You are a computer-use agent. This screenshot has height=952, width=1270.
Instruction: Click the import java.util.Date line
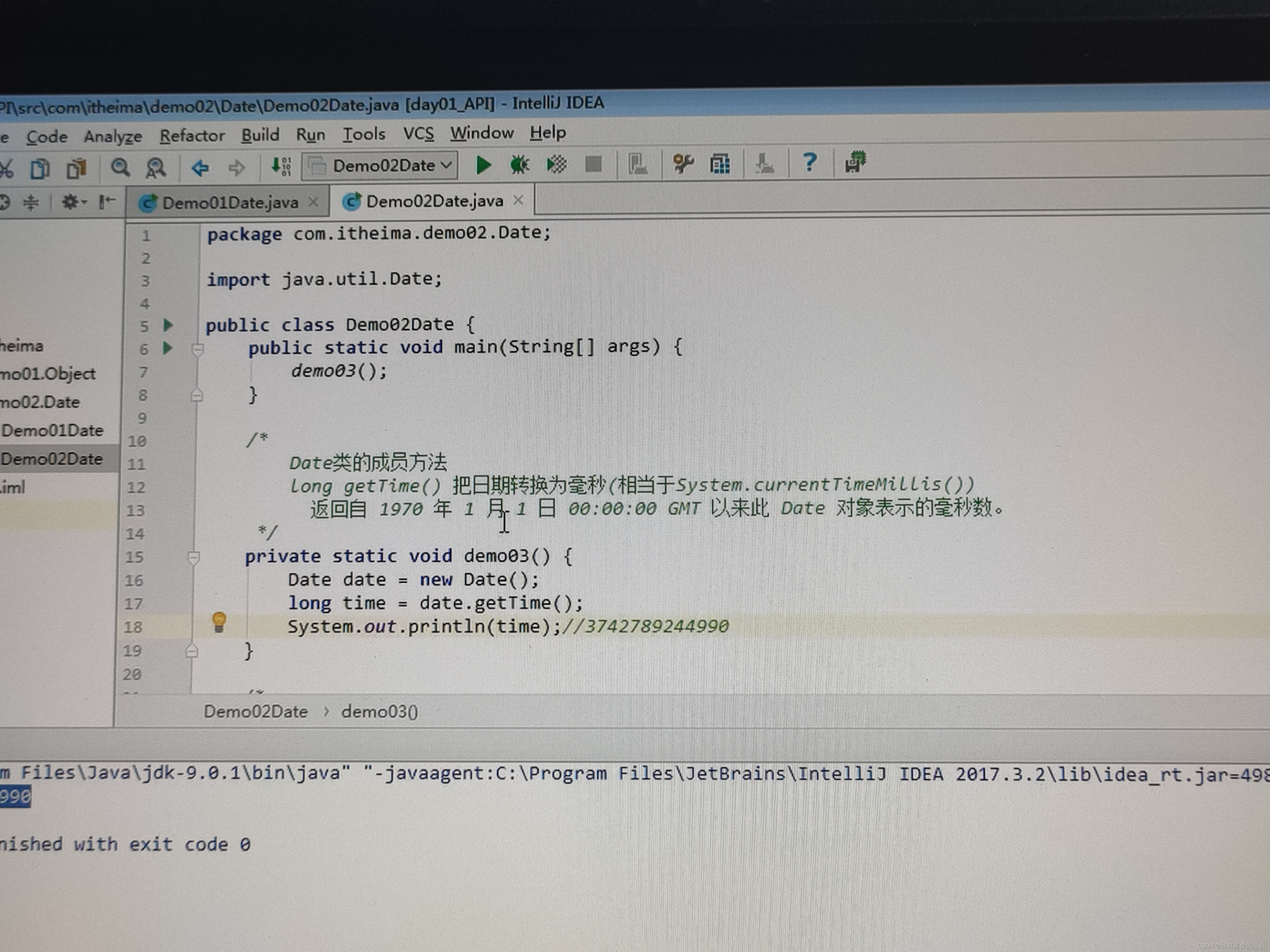(324, 279)
